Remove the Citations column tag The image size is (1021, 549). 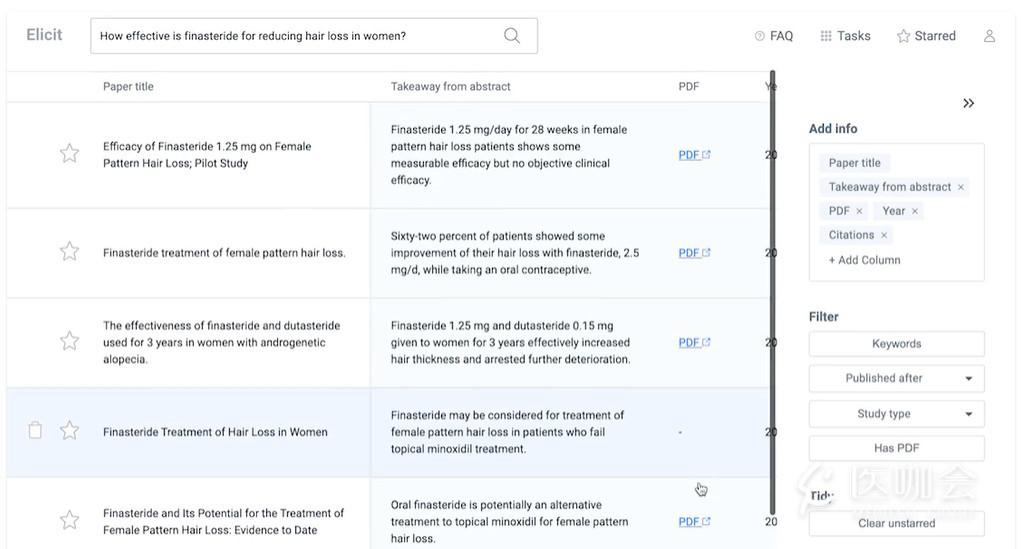point(884,236)
